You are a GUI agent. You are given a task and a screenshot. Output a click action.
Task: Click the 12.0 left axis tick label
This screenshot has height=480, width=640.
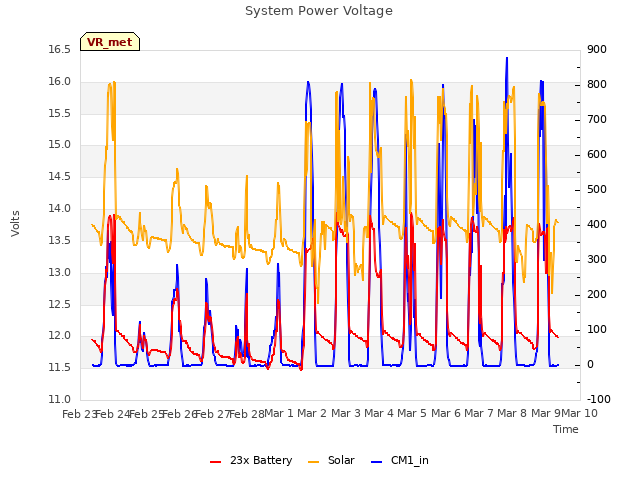pos(60,336)
